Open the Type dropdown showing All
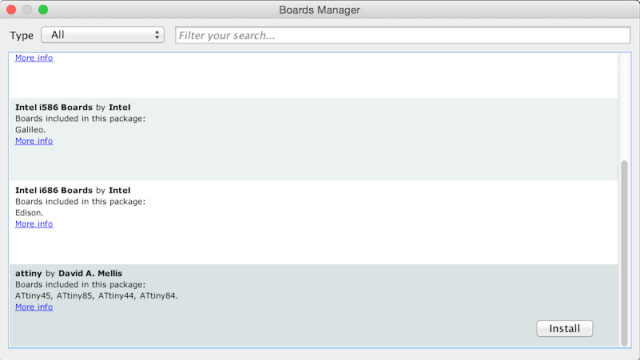This screenshot has height=360, width=640. click(102, 35)
